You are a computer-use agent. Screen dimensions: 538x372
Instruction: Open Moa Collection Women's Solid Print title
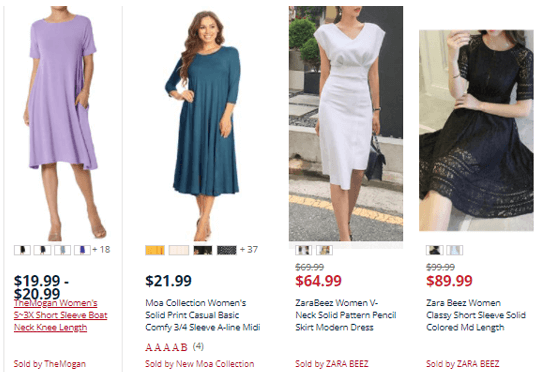(202, 315)
